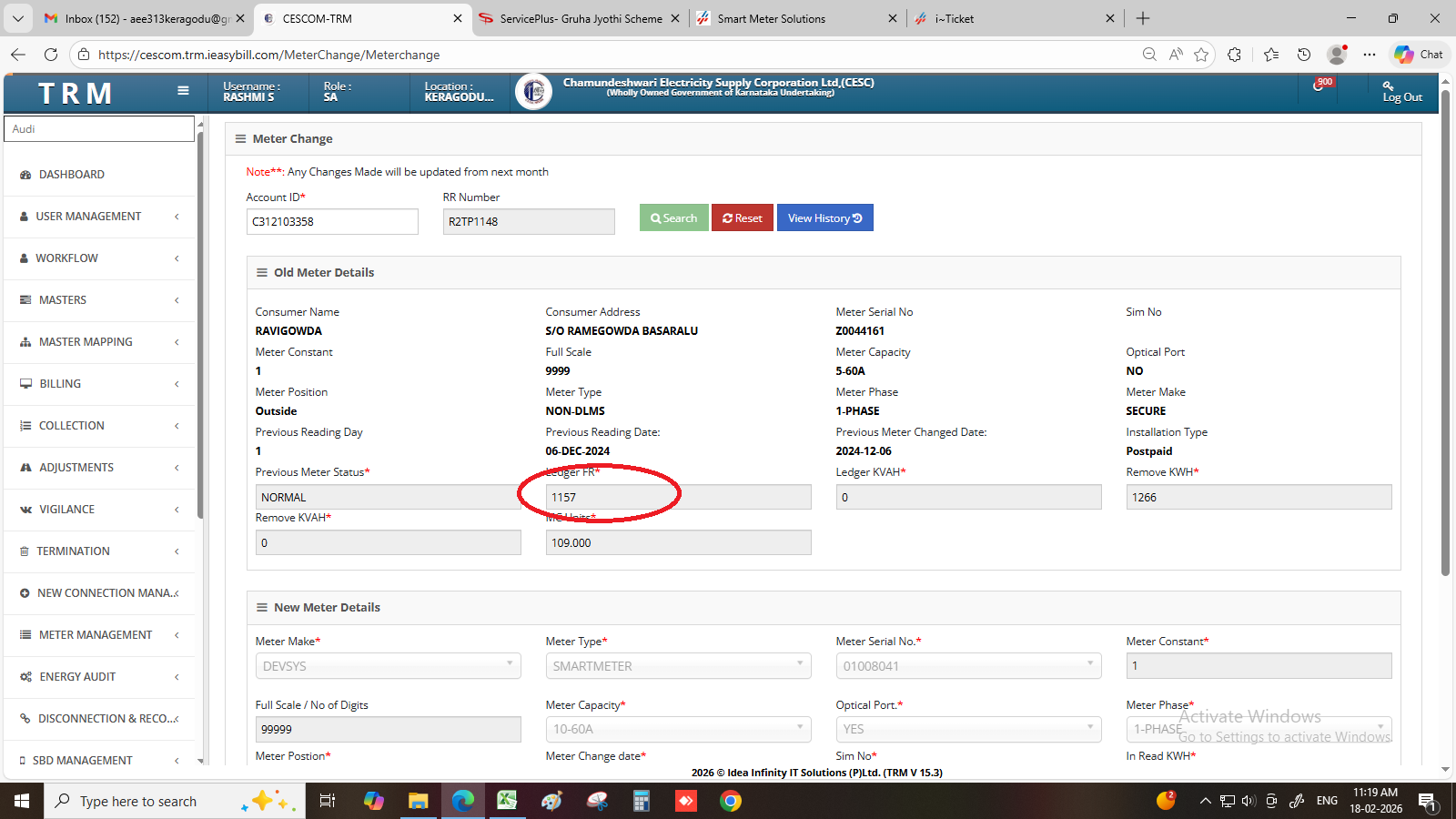The height and width of the screenshot is (819, 1456).
Task: Switch to the Smart Meter Solutions tab
Action: tap(771, 18)
